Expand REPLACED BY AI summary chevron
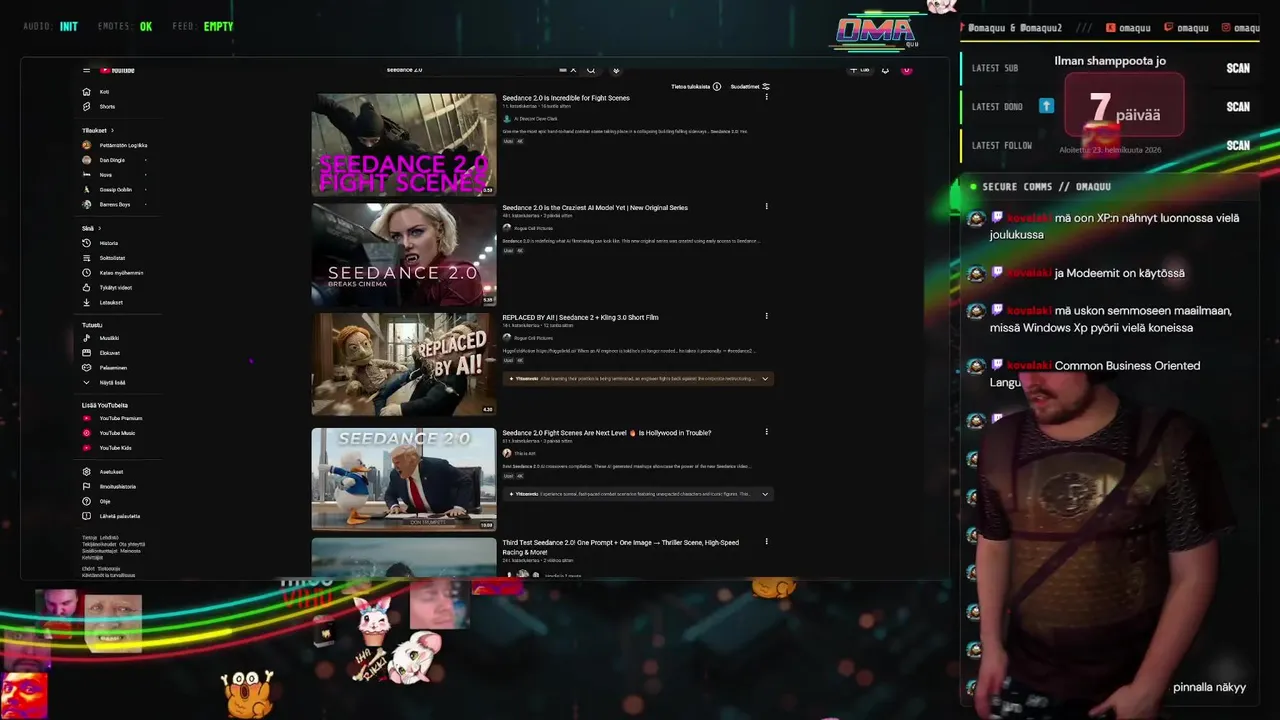1280x720 pixels. 765,379
